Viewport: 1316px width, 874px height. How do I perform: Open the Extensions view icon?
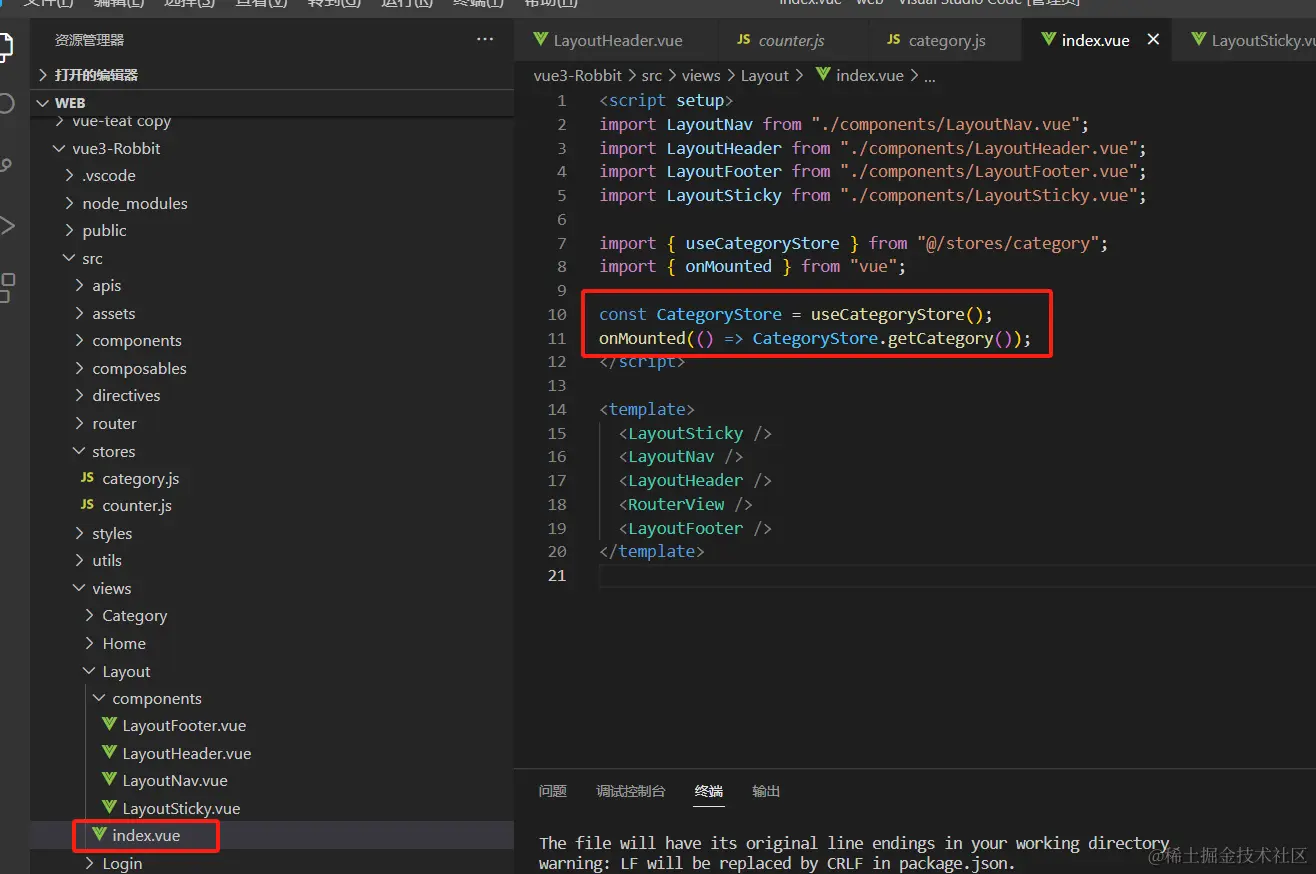point(6,287)
